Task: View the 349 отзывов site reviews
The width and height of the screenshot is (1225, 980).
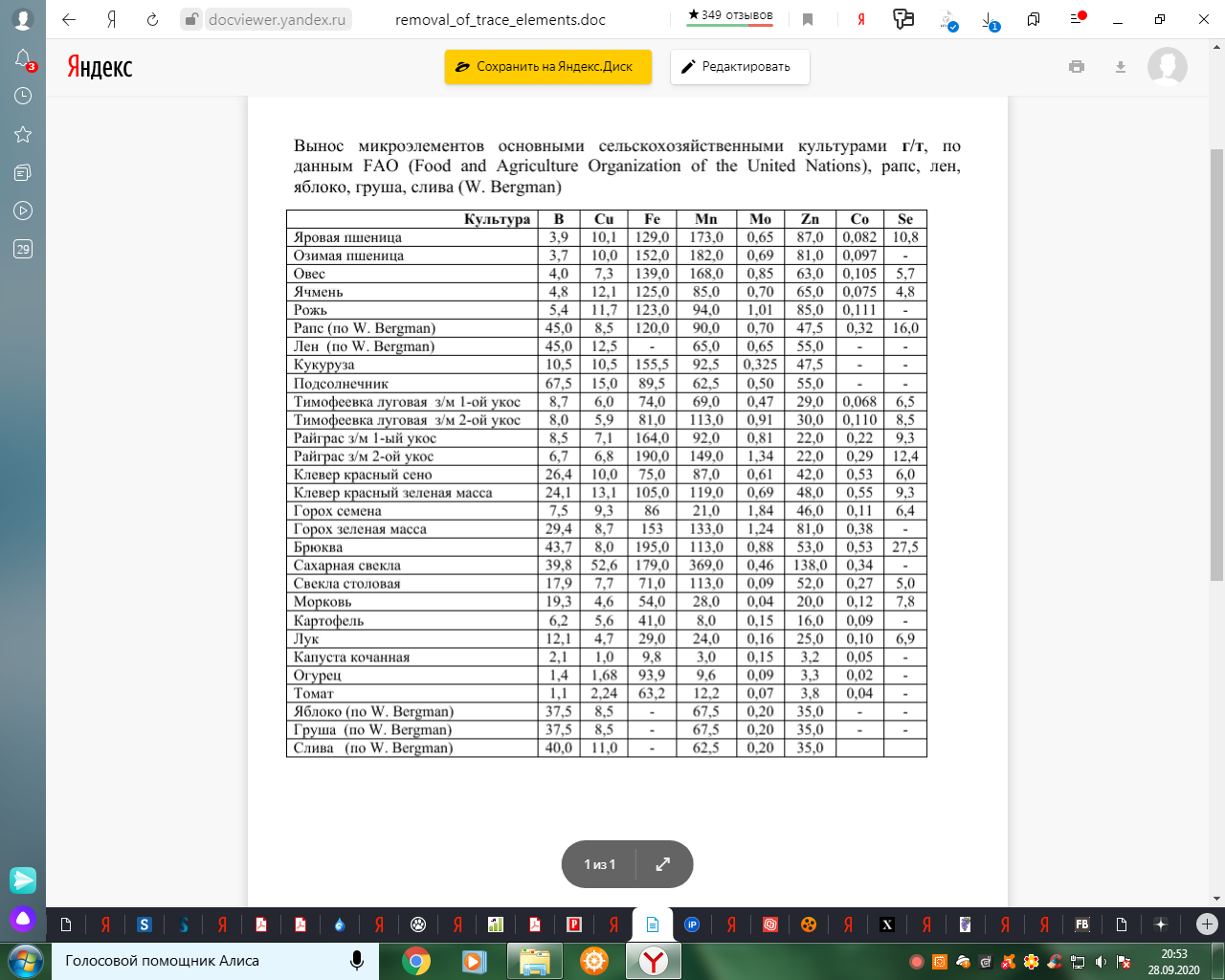Action: point(730,15)
